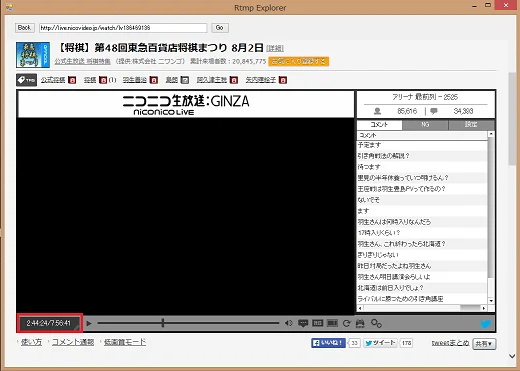This screenshot has height=371, width=520.
Task: Expand the 共有 dropdown button
Action: pos(484,344)
